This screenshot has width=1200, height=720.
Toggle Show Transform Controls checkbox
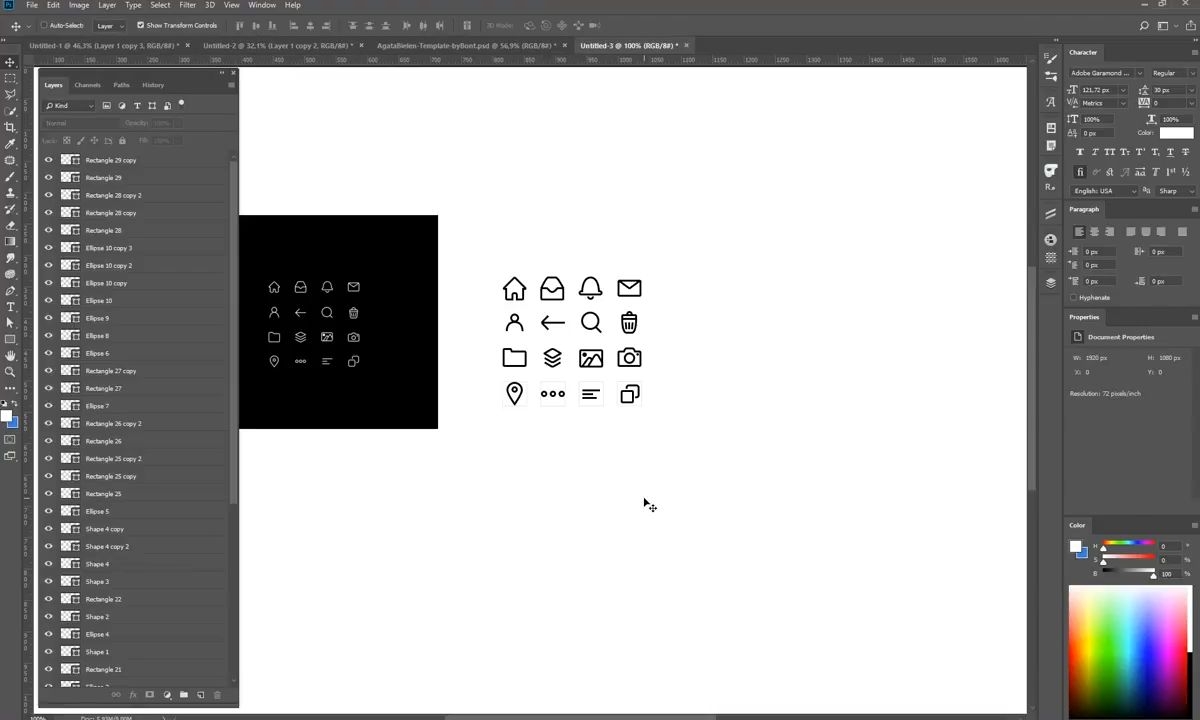[141, 25]
